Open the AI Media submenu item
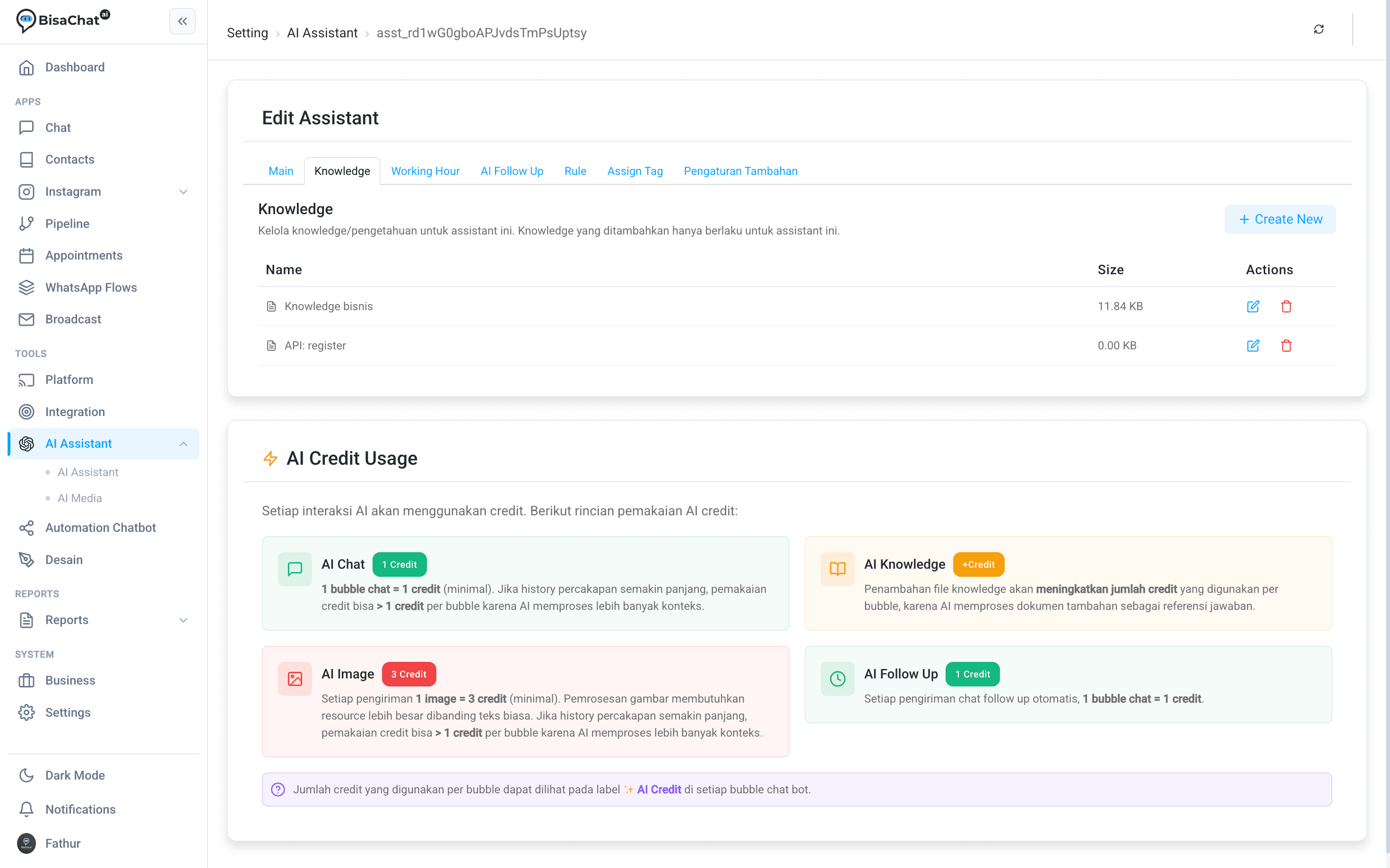1390x868 pixels. pos(80,498)
